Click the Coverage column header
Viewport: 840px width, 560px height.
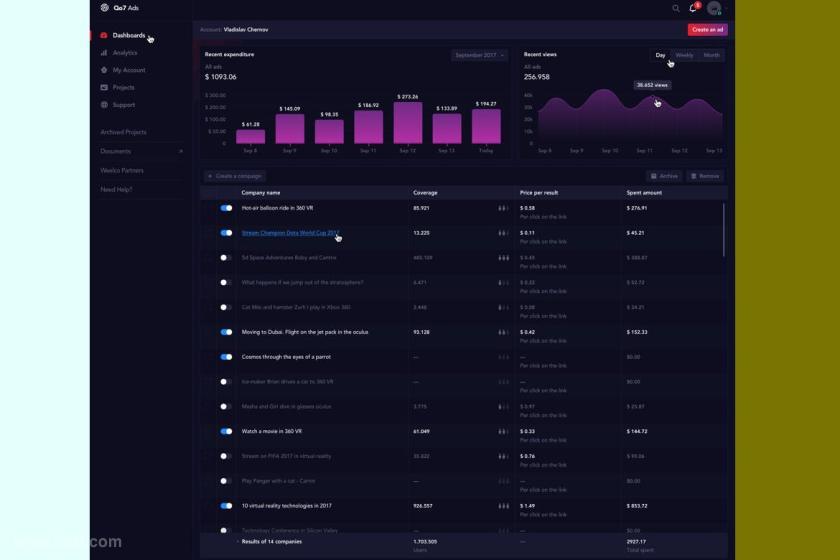425,192
